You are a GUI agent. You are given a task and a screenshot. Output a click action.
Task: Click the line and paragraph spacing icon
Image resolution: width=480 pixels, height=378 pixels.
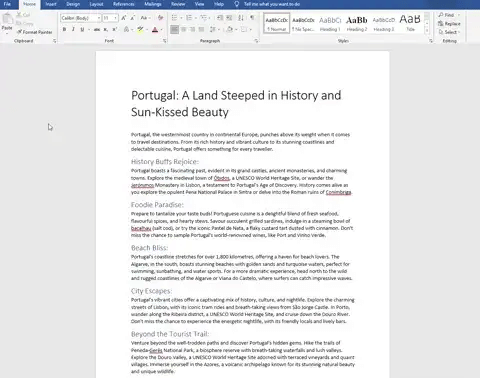click(212, 30)
